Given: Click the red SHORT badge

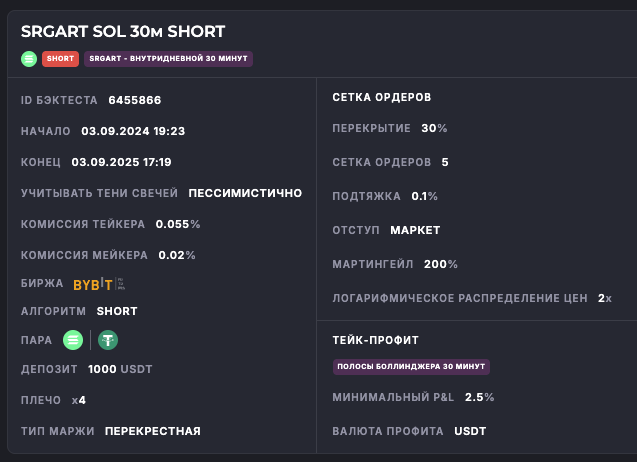Looking at the screenshot, I should [60, 59].
